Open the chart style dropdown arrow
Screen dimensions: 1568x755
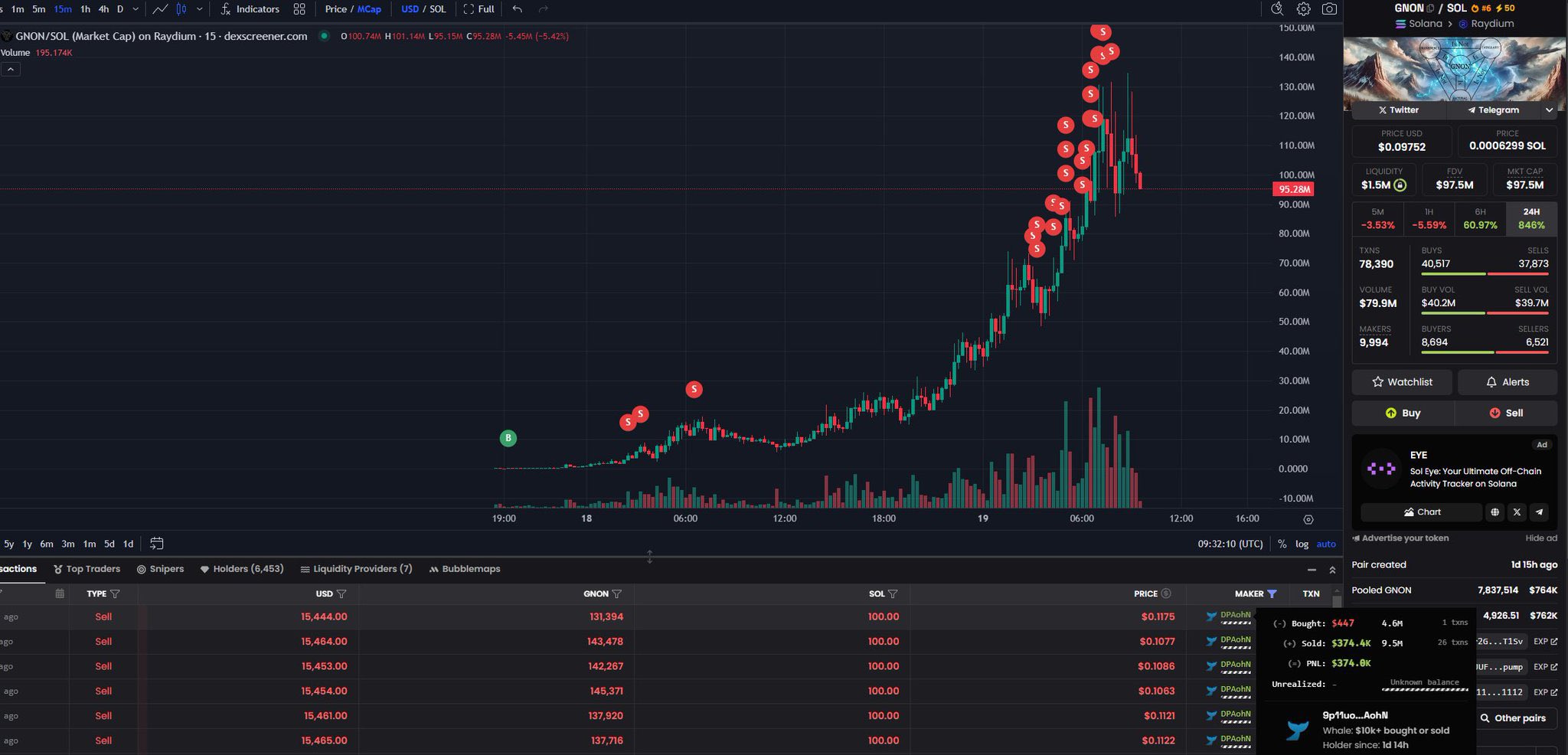(x=200, y=9)
